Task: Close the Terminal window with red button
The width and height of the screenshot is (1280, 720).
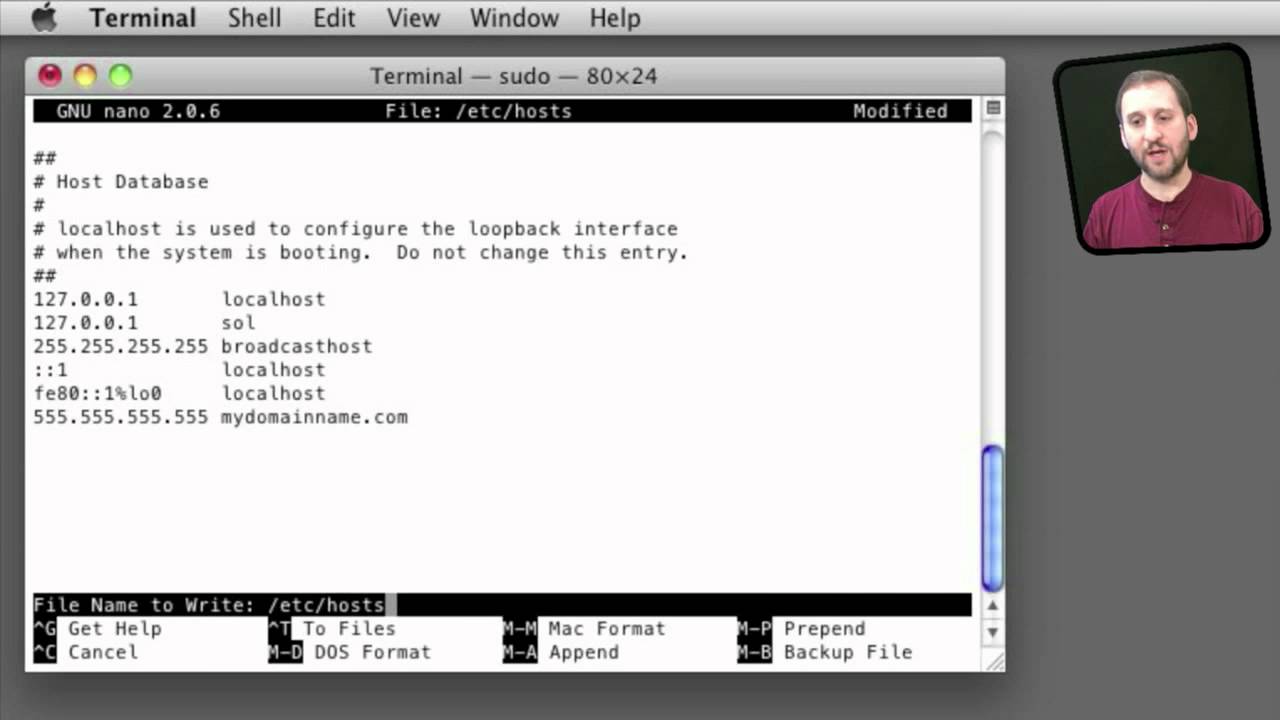Action: tap(50, 75)
